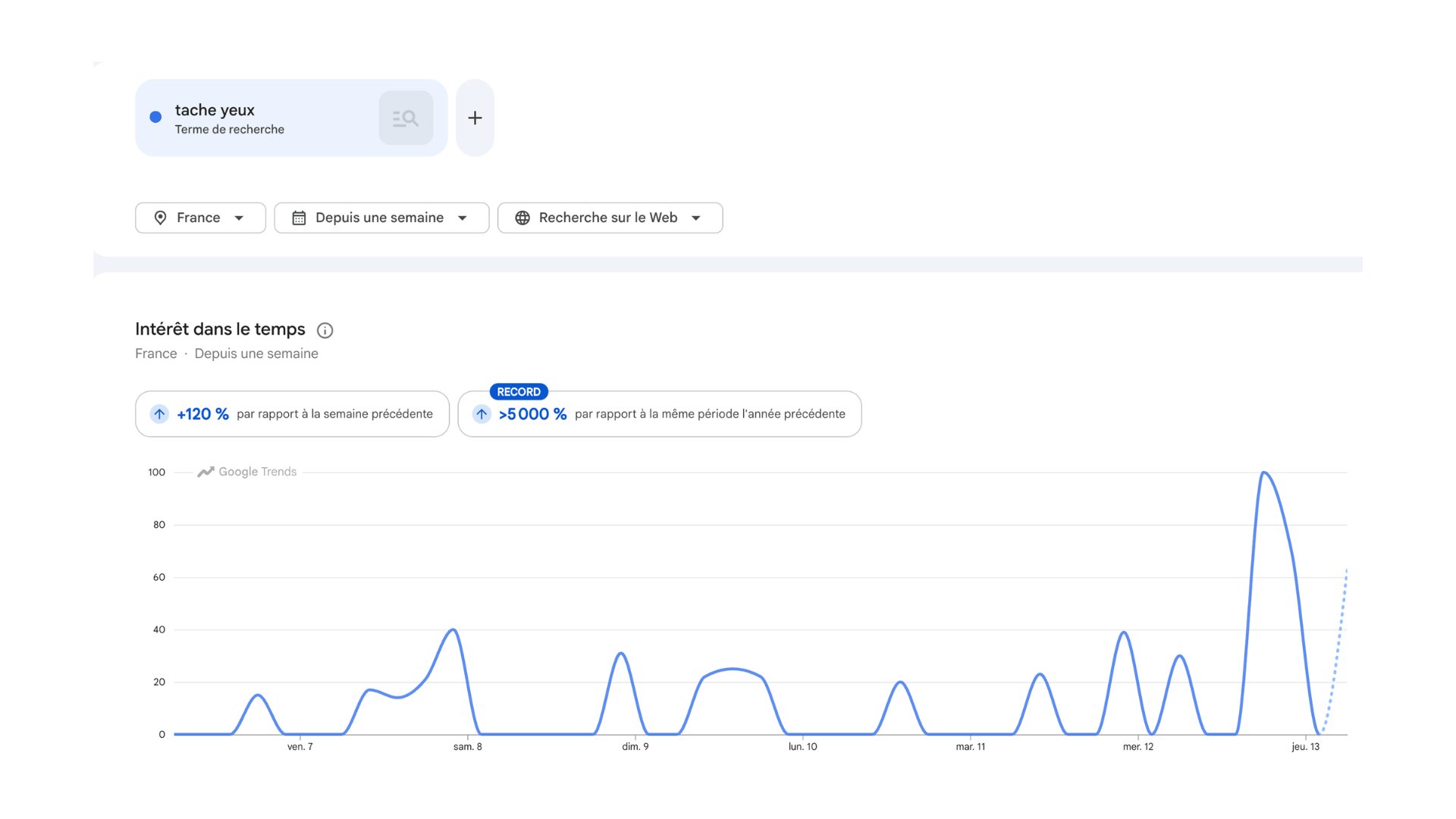Click the up arrow icon next to >5 000 %

tap(482, 414)
